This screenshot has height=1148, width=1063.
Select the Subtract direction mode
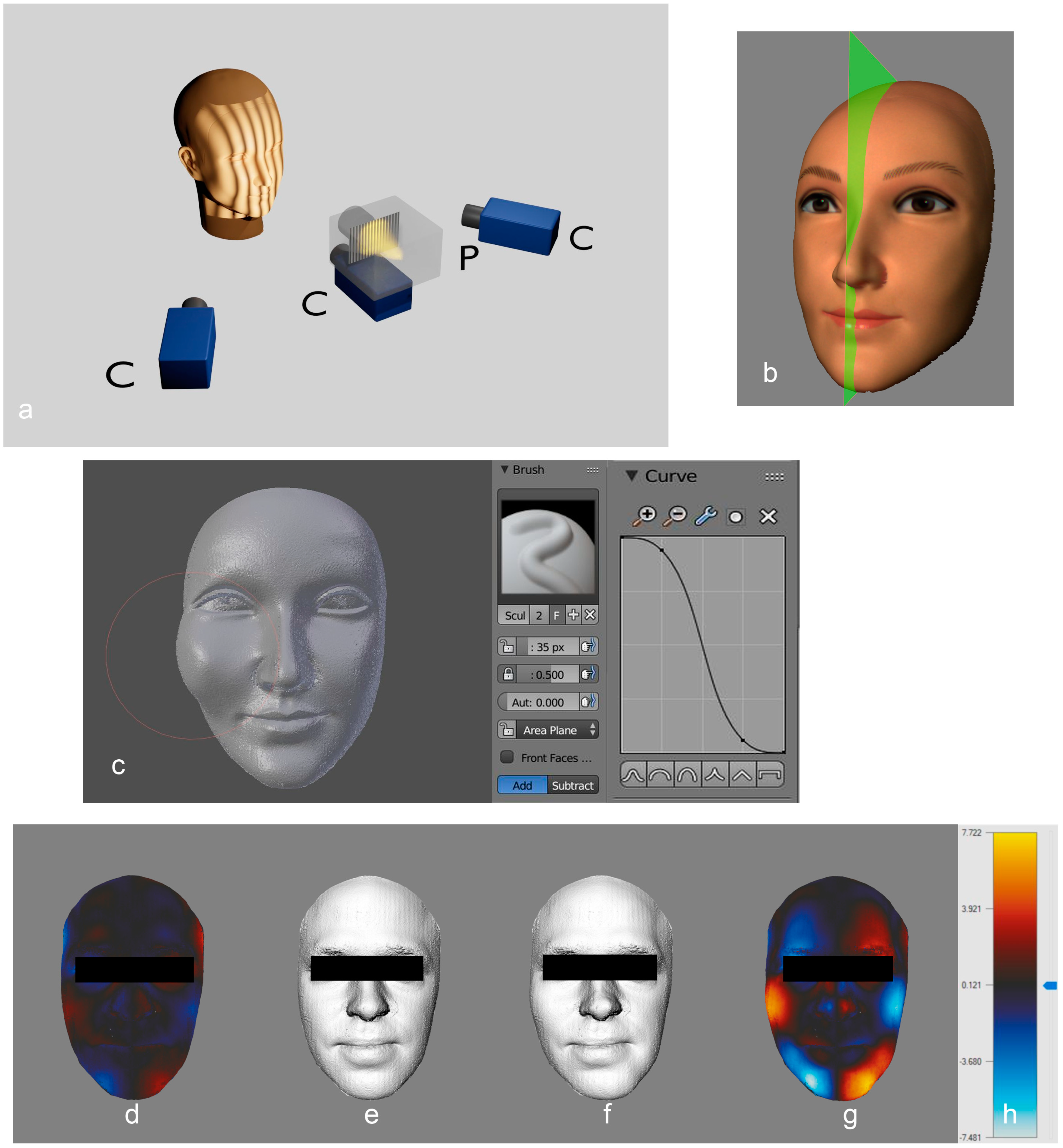[572, 785]
